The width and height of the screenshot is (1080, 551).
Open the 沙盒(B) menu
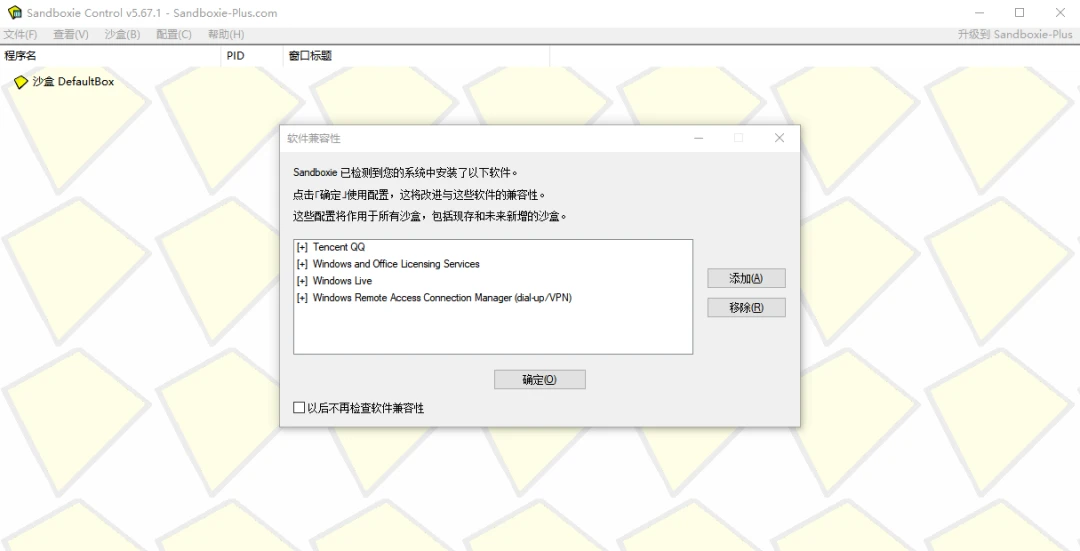123,34
